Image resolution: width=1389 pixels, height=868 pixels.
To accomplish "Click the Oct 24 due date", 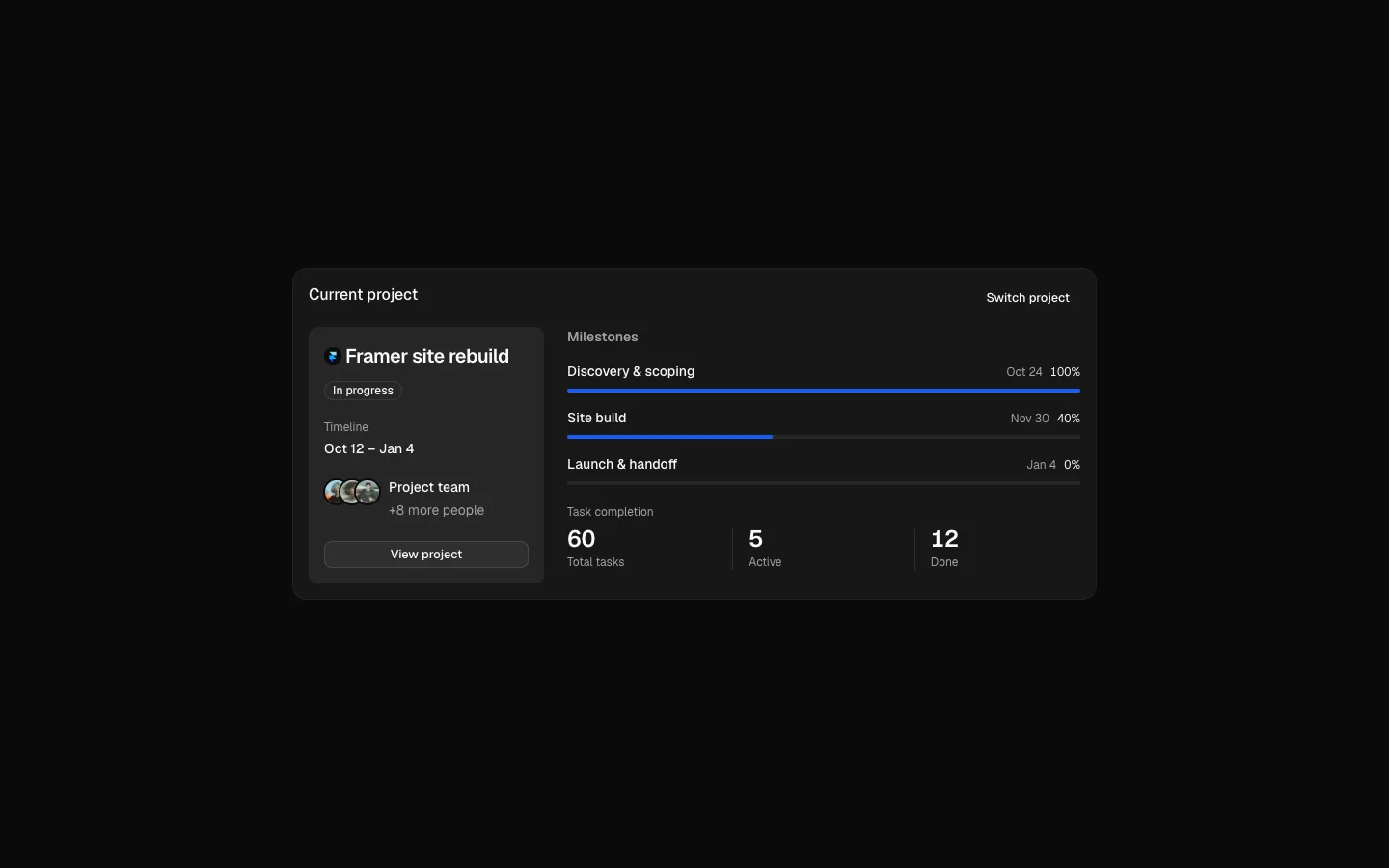I will pos(1024,372).
